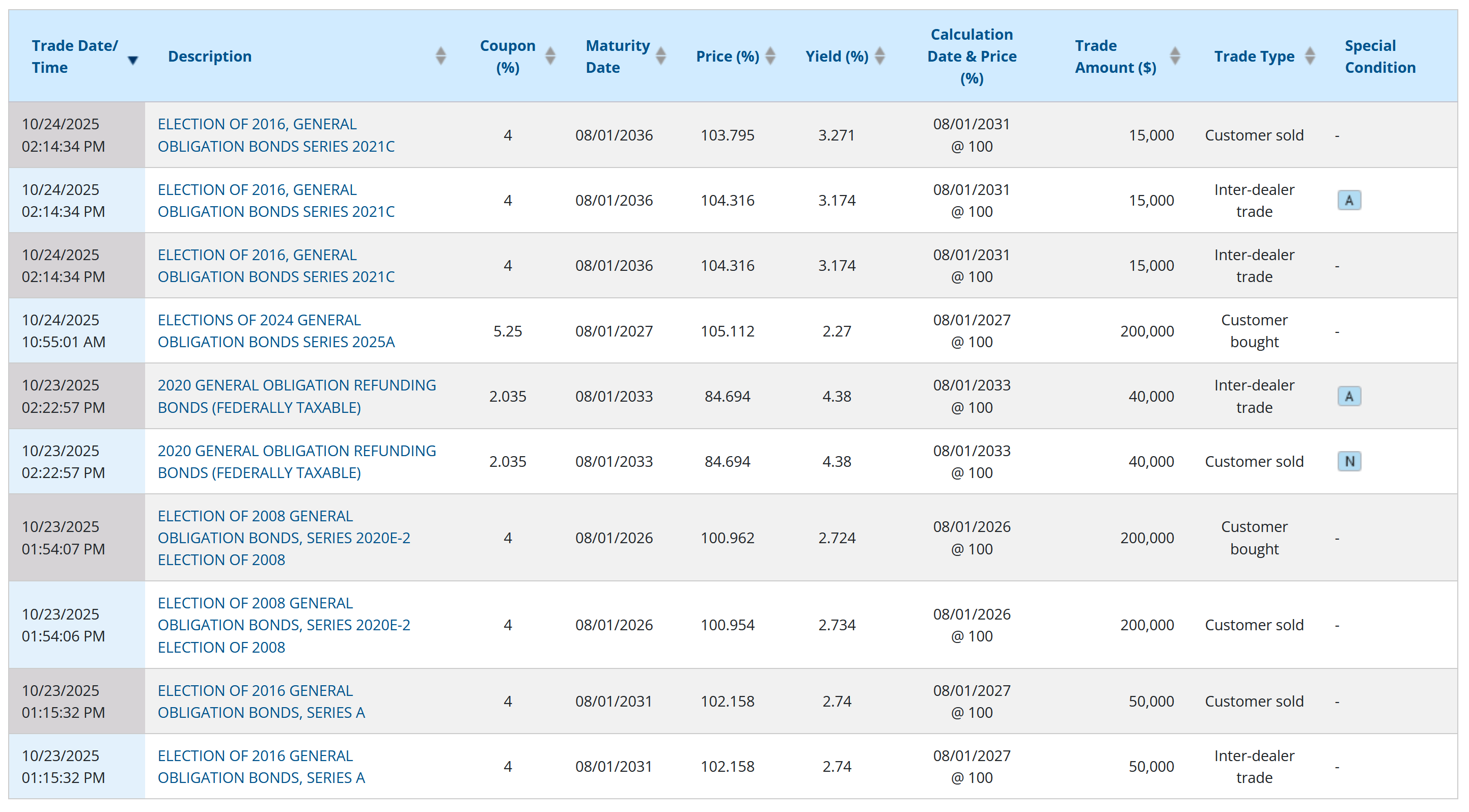Click the N special condition badge
The height and width of the screenshot is (812, 1469).
[x=1349, y=461]
